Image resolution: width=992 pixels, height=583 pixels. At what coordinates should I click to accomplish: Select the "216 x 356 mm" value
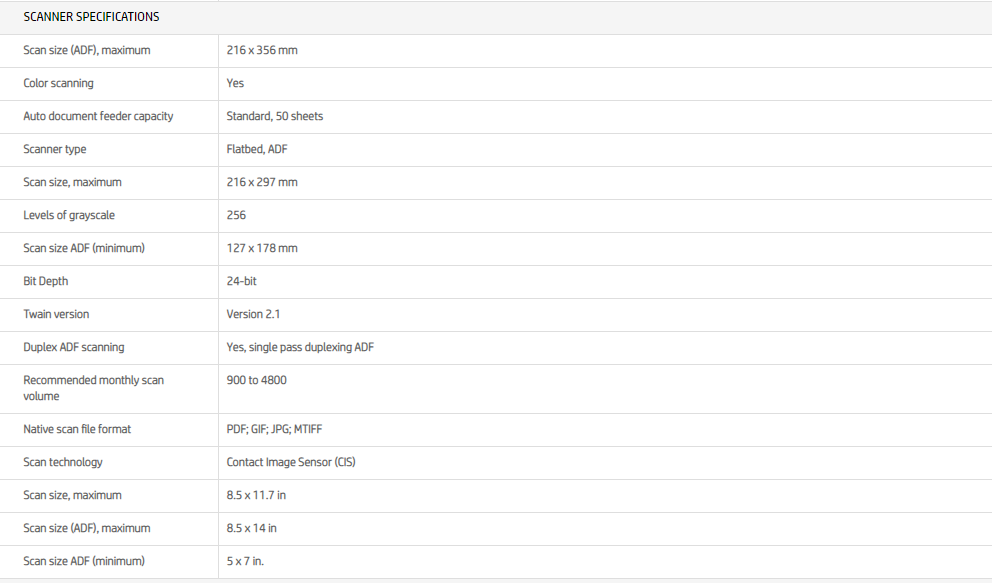(x=262, y=50)
